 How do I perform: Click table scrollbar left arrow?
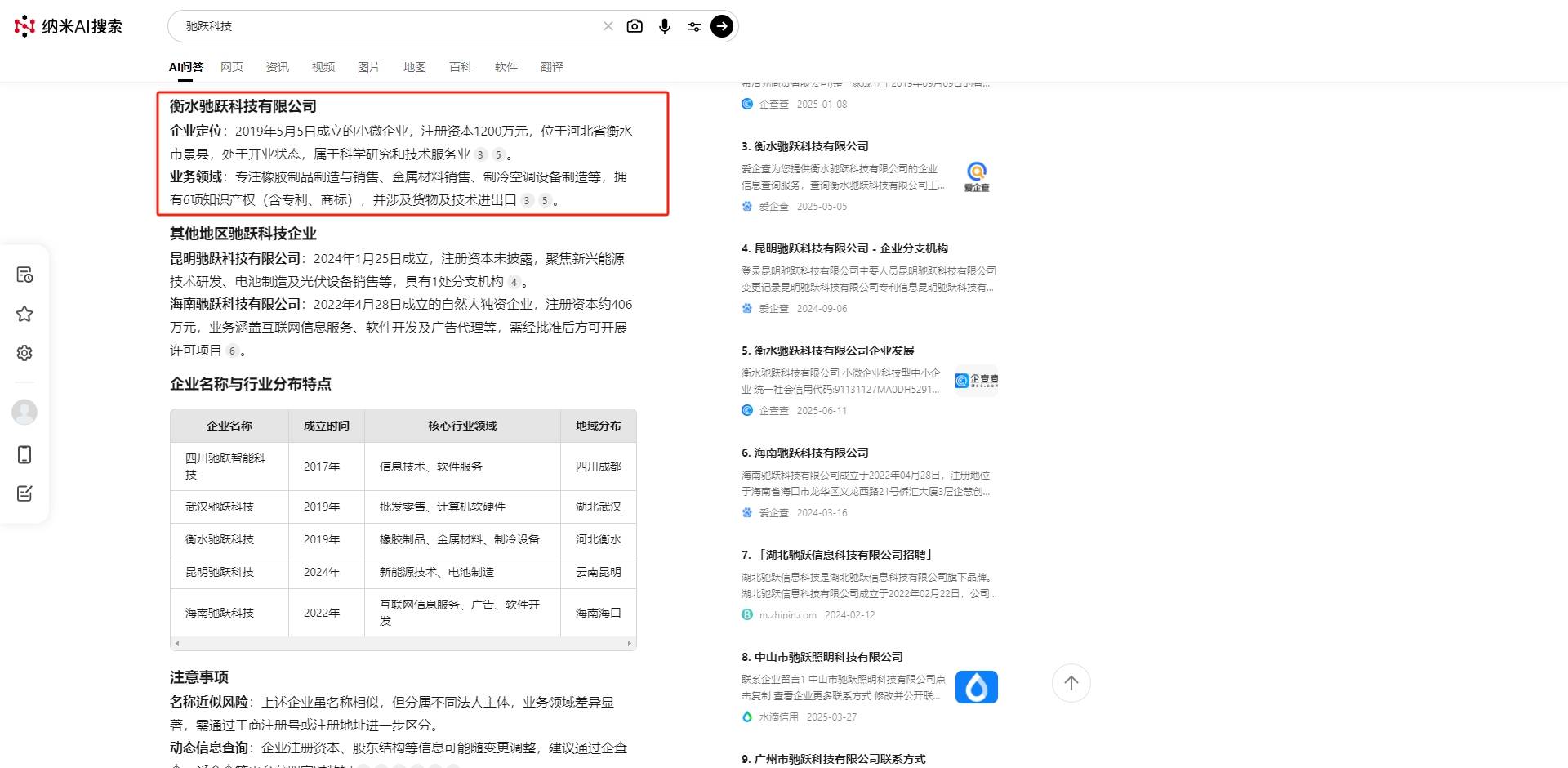[177, 644]
